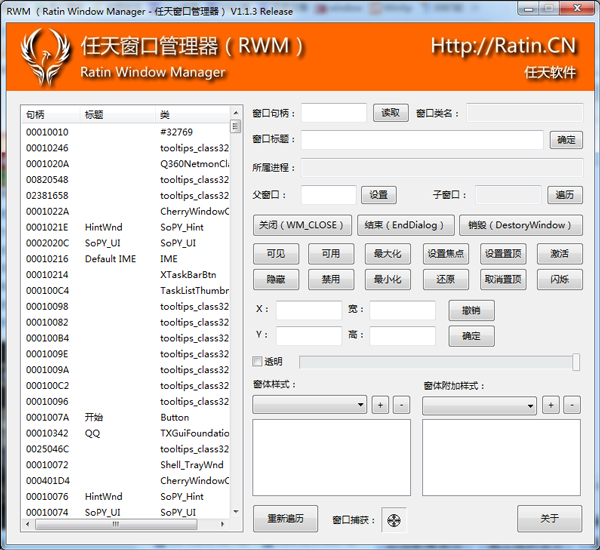Open the 窗体样式 dropdown list

pos(310,405)
